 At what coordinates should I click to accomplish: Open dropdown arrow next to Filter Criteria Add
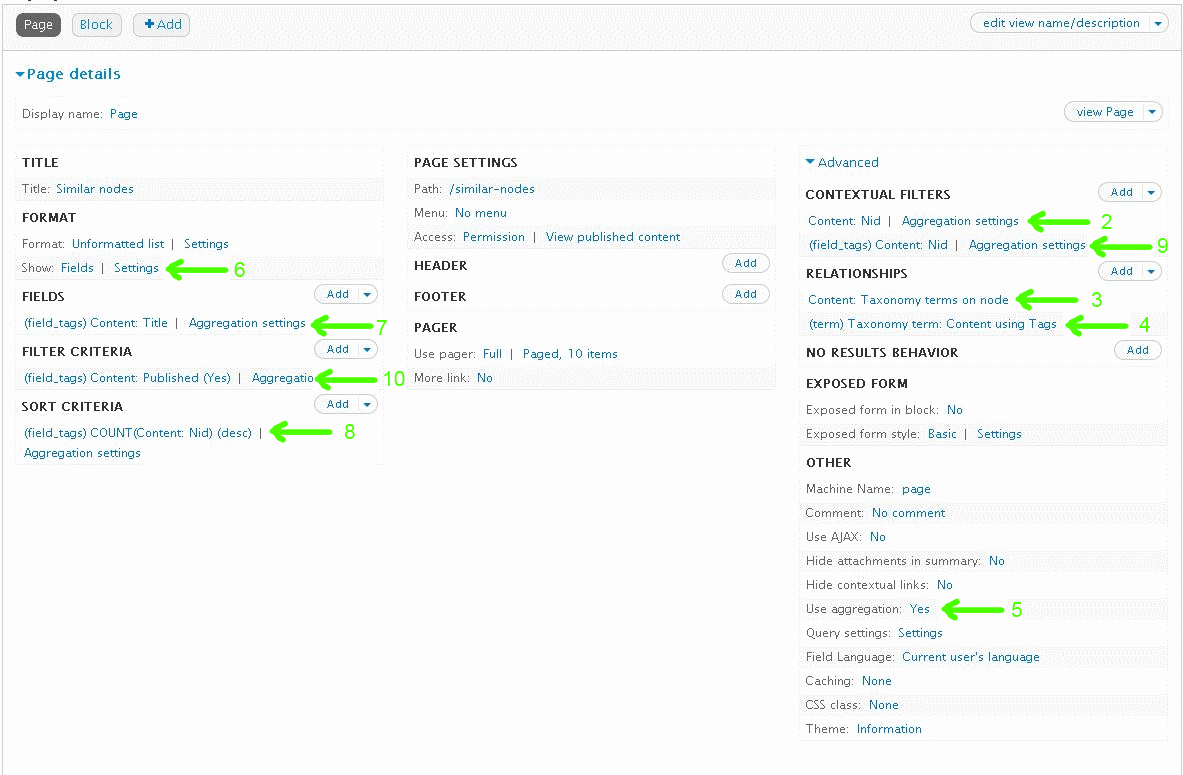367,349
